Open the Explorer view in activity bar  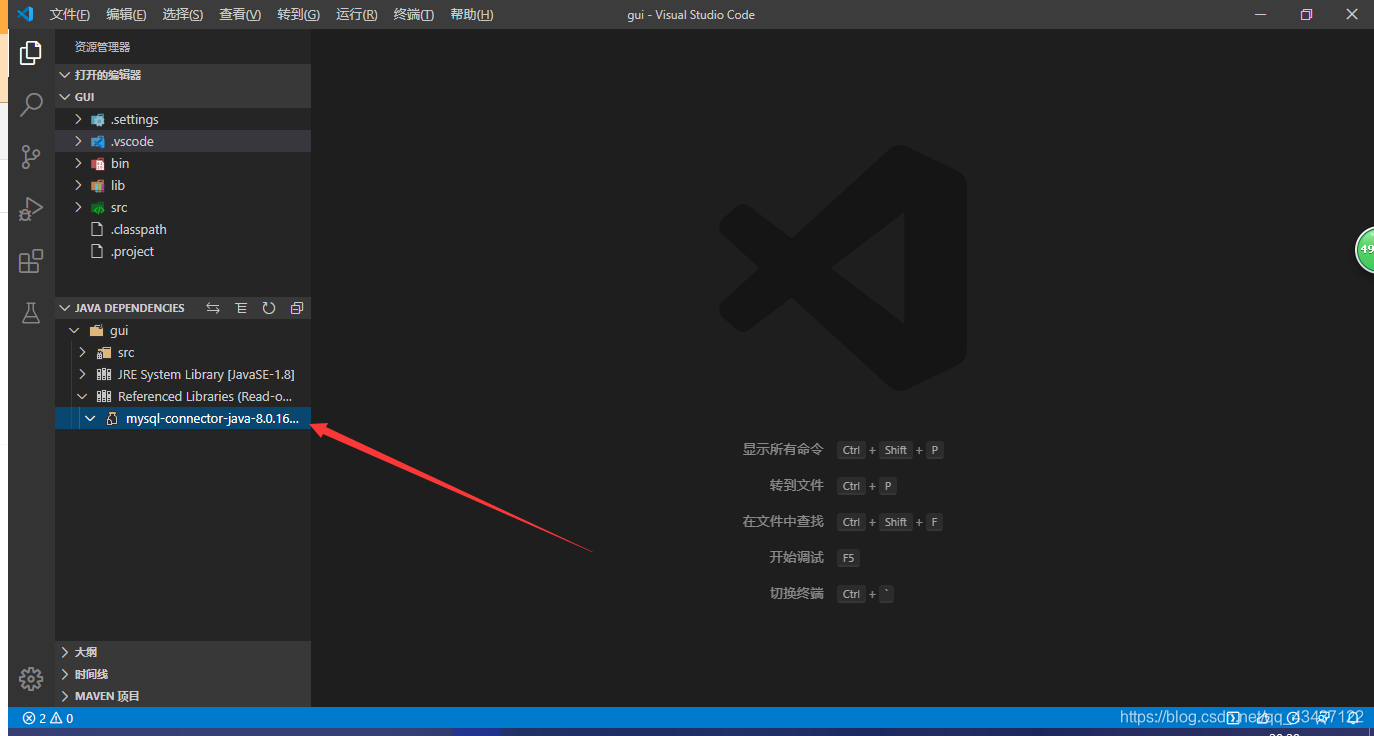coord(31,53)
